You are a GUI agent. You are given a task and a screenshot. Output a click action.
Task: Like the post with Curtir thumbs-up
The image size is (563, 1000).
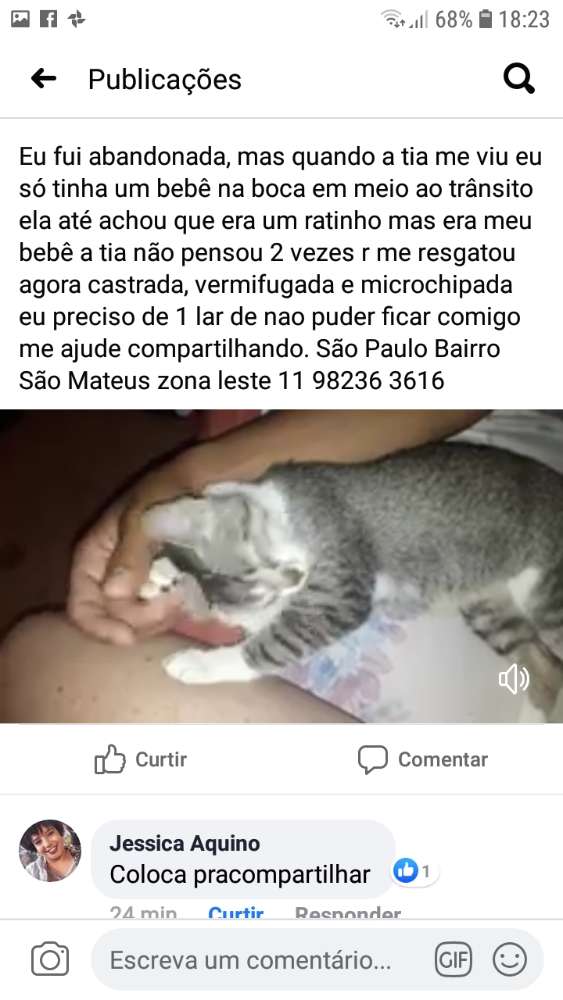pyautogui.click(x=141, y=759)
